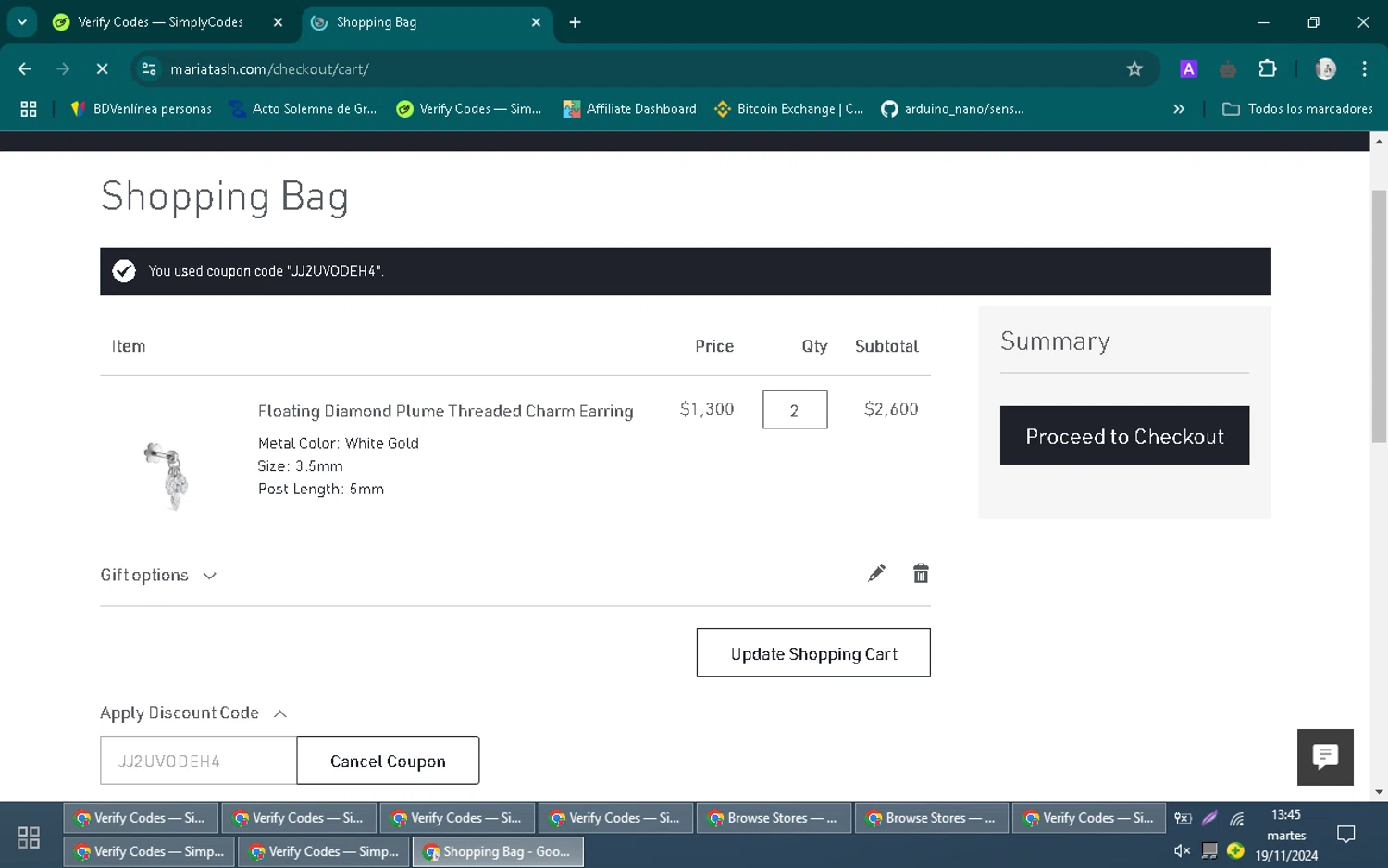The height and width of the screenshot is (868, 1388).
Task: Click the battery tray icon
Action: (1183, 818)
